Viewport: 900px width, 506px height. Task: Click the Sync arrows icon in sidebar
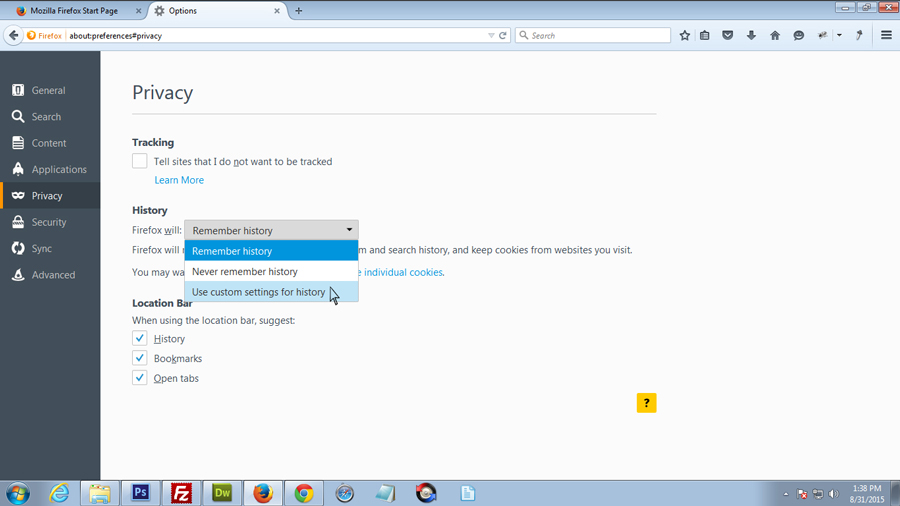(x=18, y=248)
